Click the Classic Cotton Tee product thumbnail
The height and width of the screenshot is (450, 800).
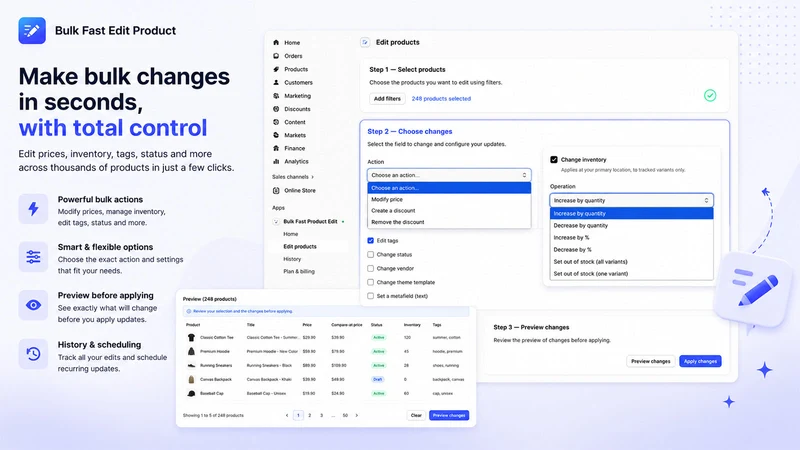191,337
